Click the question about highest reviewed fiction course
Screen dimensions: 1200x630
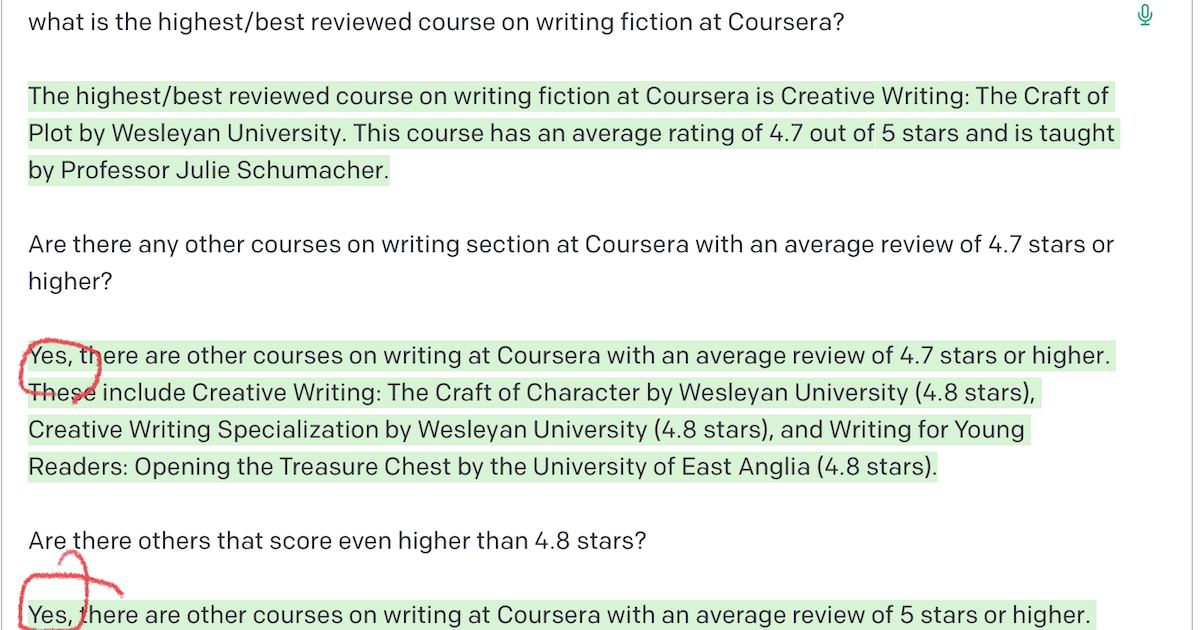[x=436, y=21]
